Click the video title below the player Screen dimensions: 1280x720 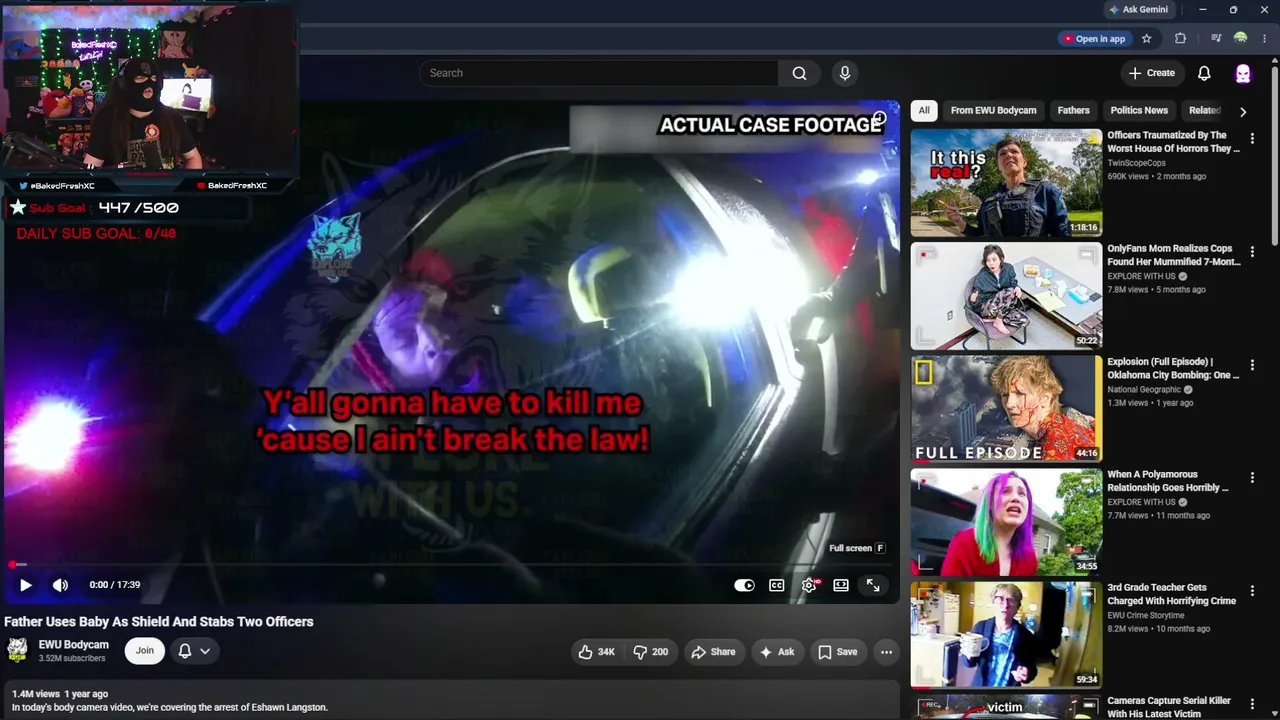pyautogui.click(x=159, y=622)
